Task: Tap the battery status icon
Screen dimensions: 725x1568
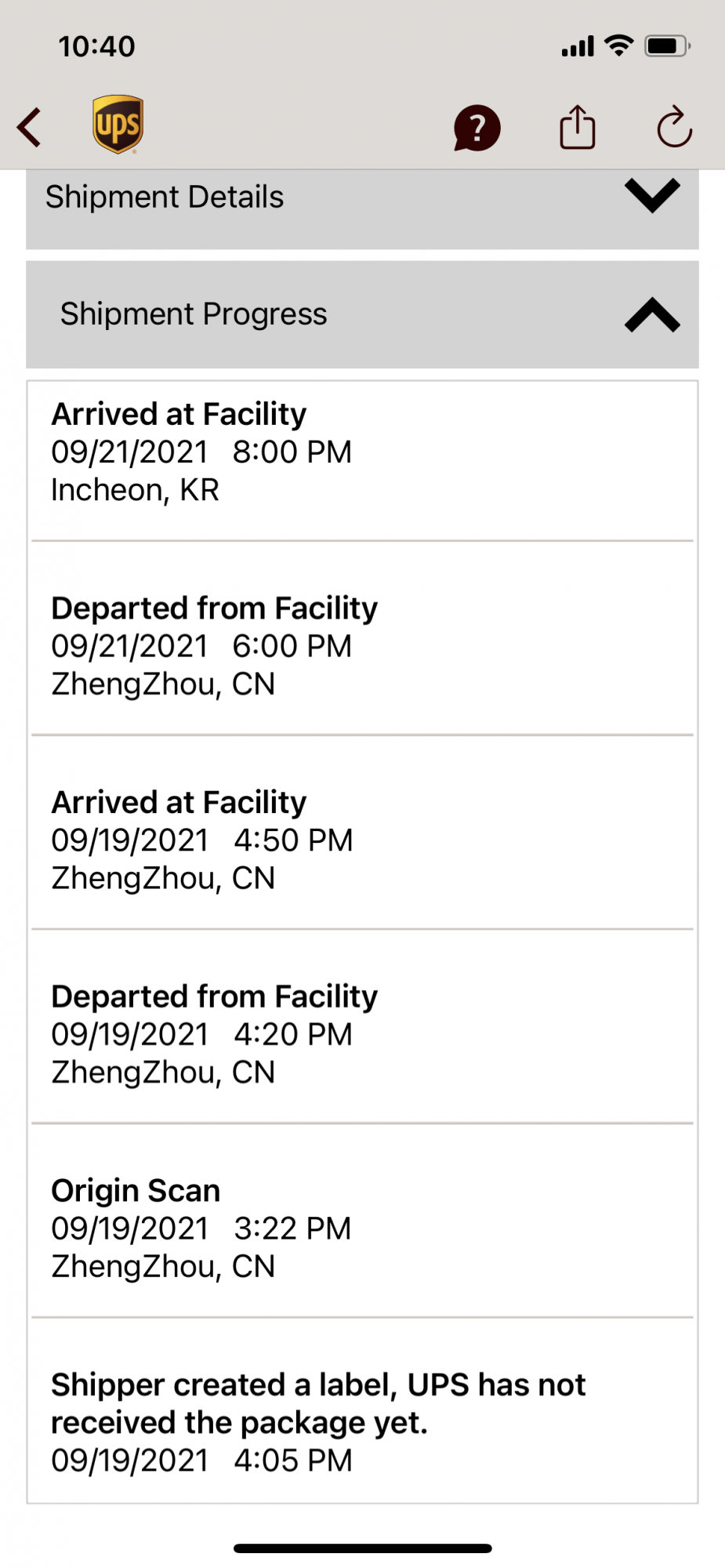Action: click(667, 46)
